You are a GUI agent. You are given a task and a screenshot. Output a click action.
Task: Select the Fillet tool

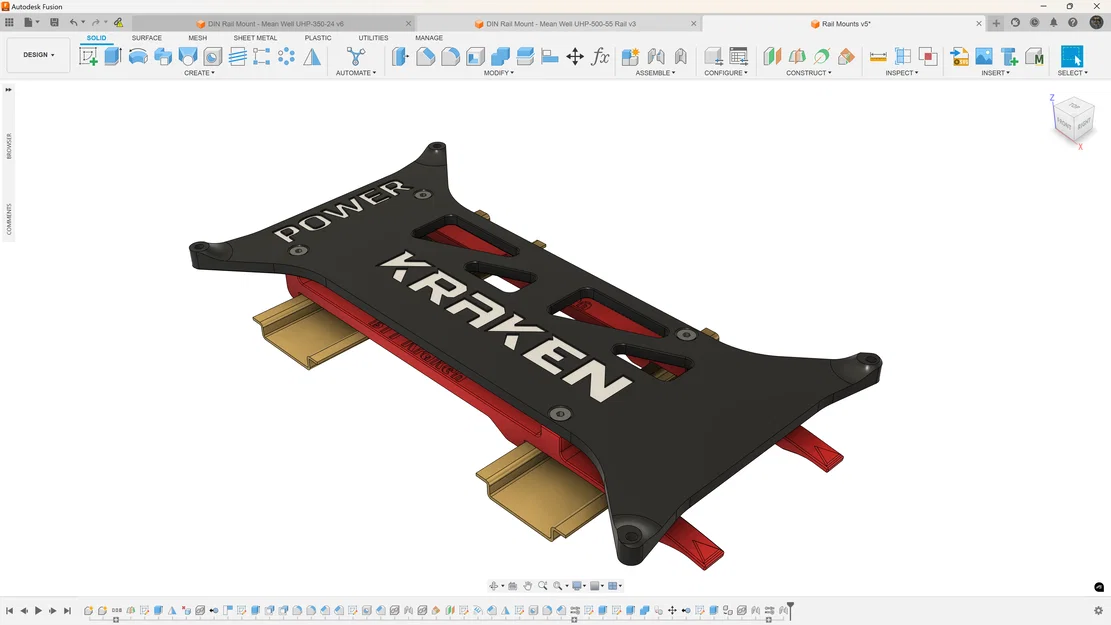pos(425,57)
